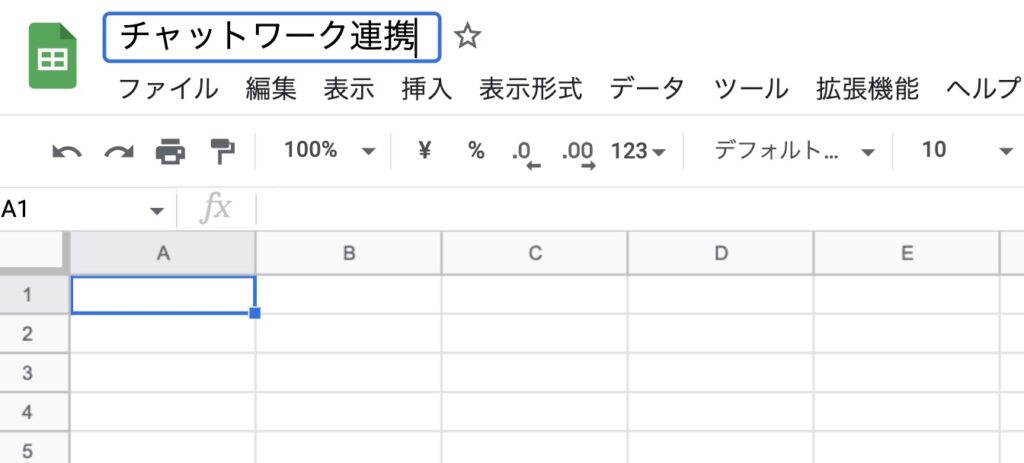
Task: Select the paint format roller
Action: pyautogui.click(x=221, y=151)
